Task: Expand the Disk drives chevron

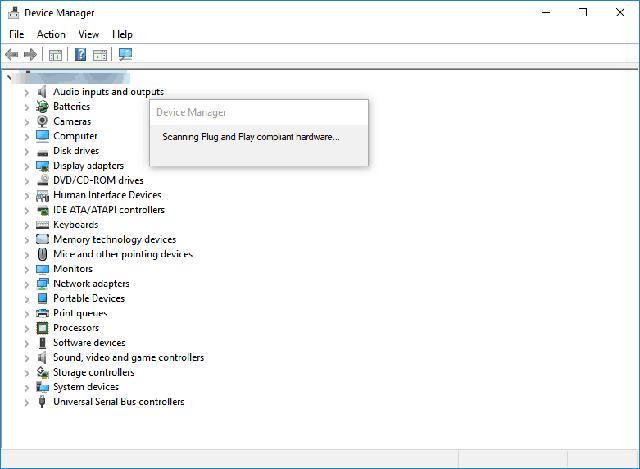Action: tap(27, 152)
